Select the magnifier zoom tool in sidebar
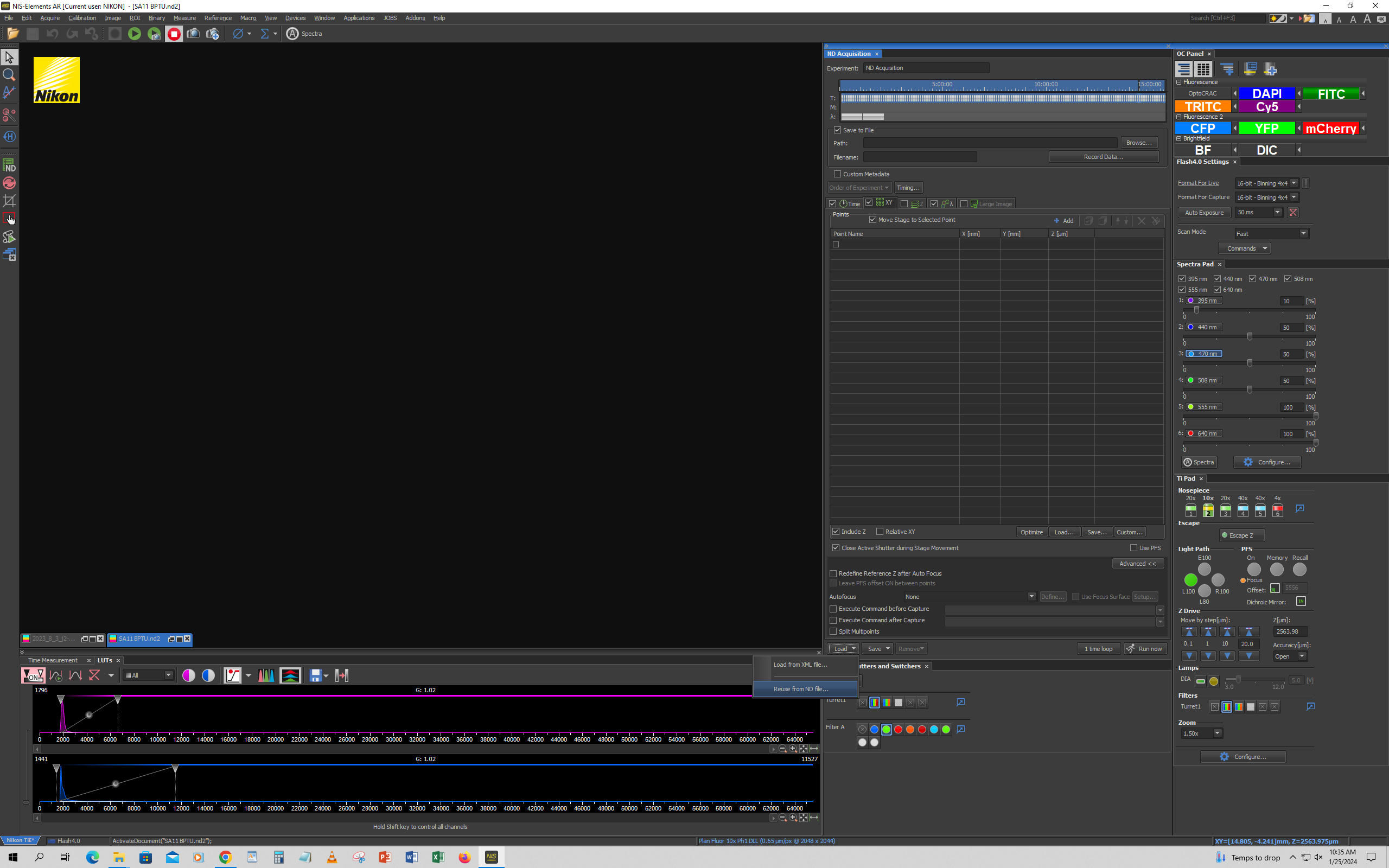The width and height of the screenshot is (1389, 868). click(x=9, y=75)
